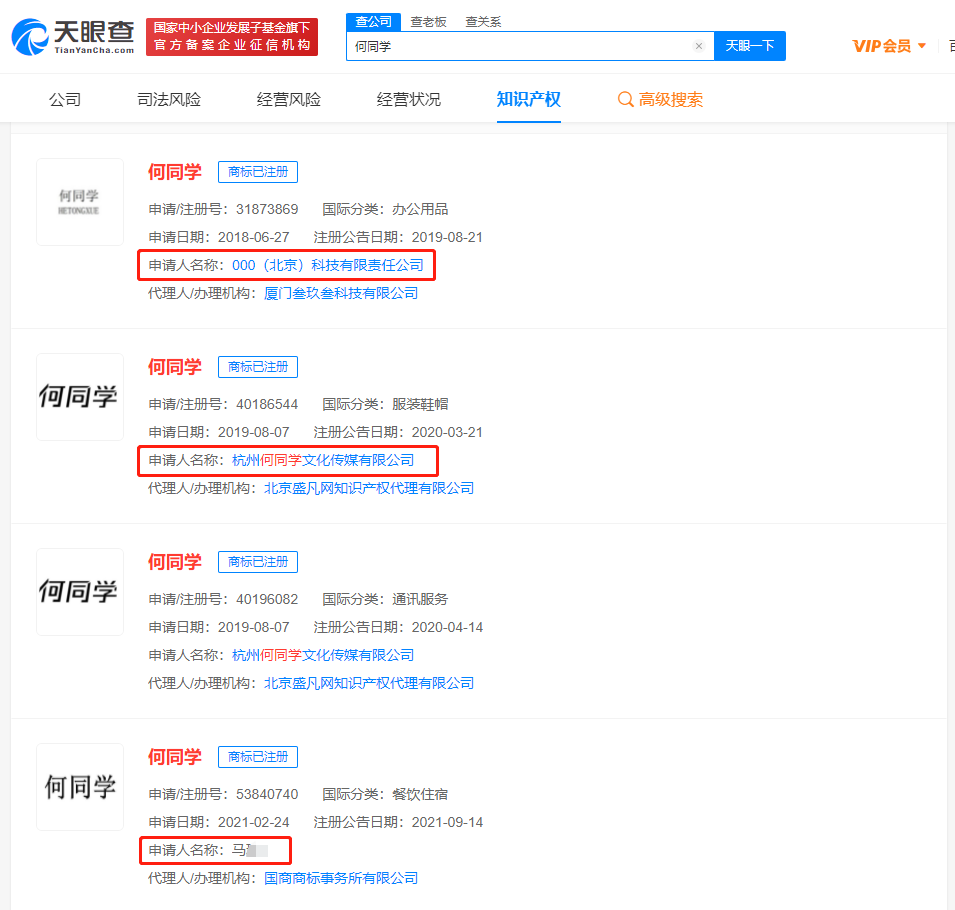Viewport: 955px width, 910px height.
Task: Click 商标已注册 badge on the 服装鞋帽 entry
Action: tap(258, 367)
